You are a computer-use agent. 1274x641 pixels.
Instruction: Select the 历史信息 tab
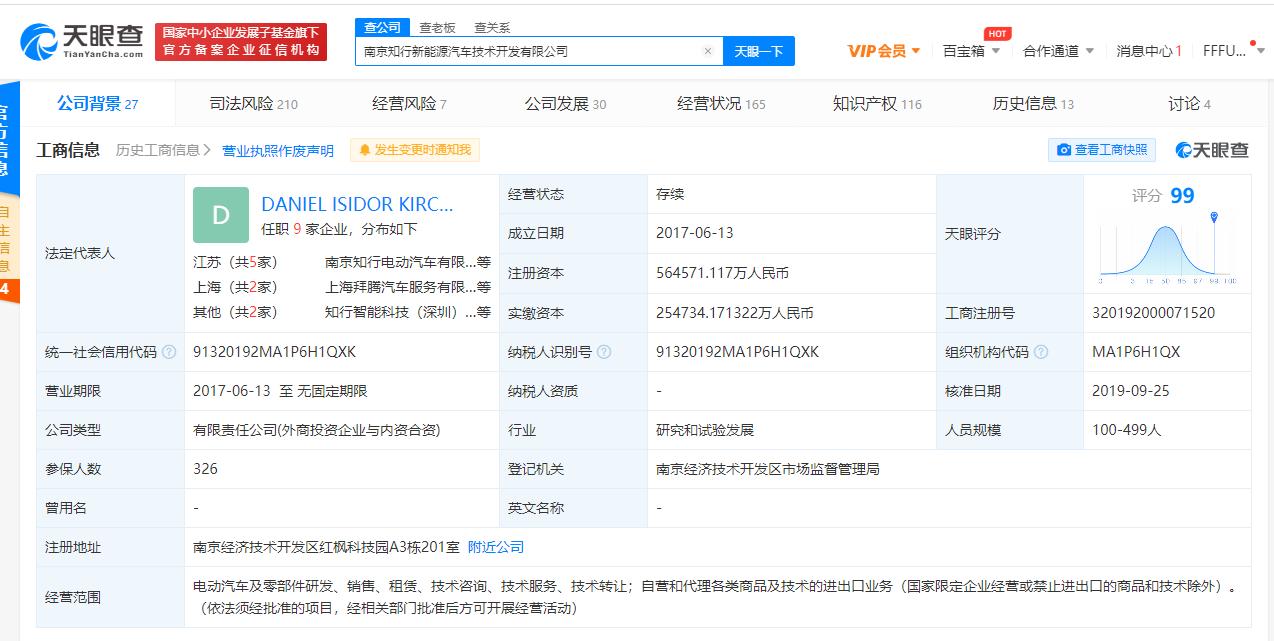1033,104
